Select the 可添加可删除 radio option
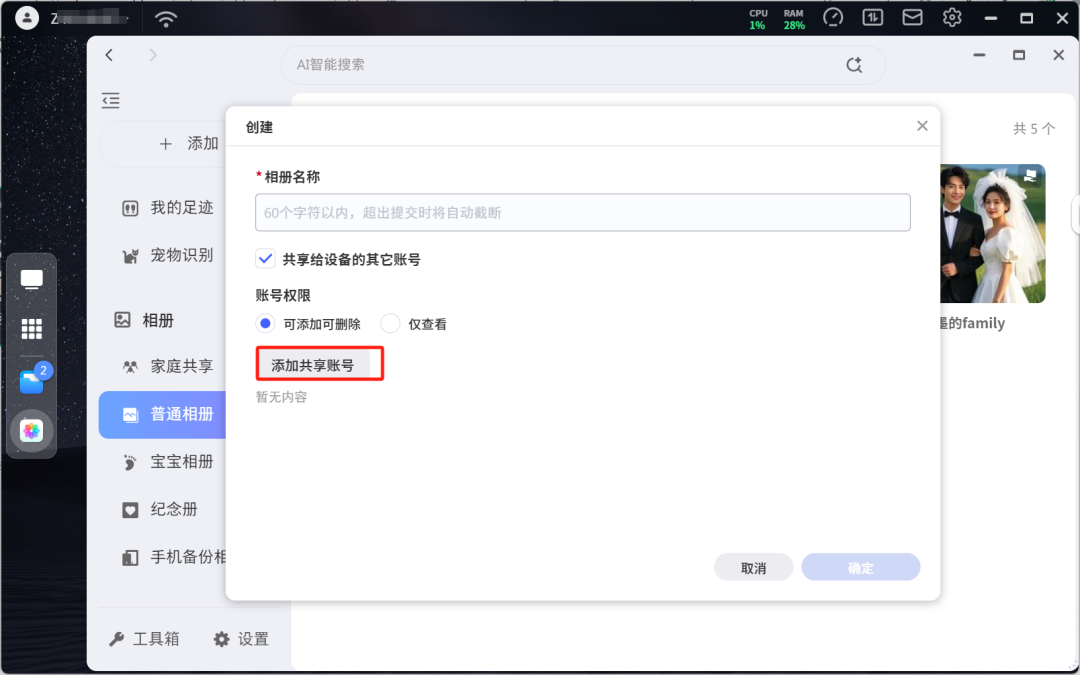 265,323
